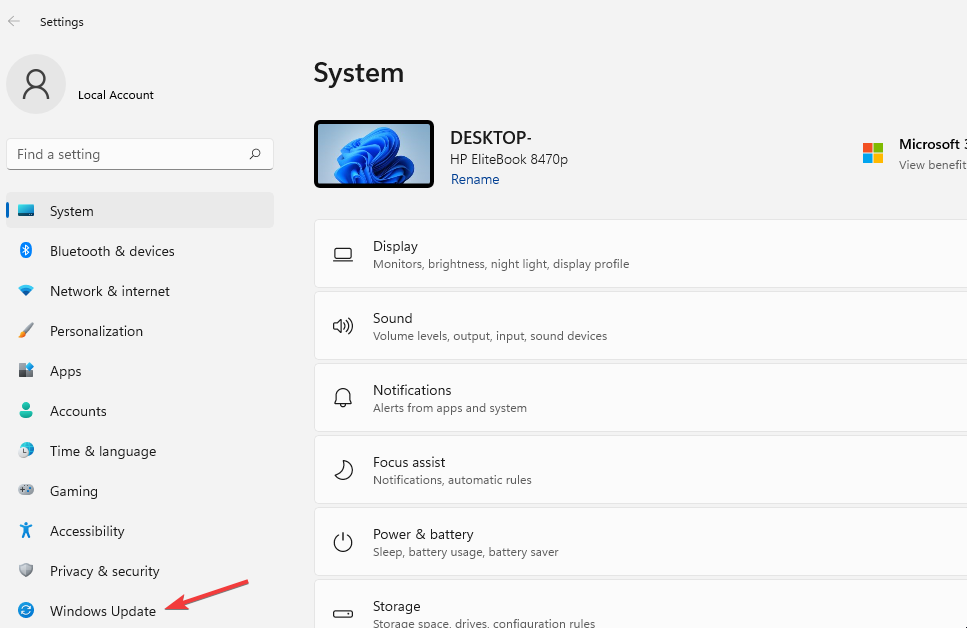Open the Accounts settings section
Image resolution: width=967 pixels, height=628 pixels.
pos(78,411)
